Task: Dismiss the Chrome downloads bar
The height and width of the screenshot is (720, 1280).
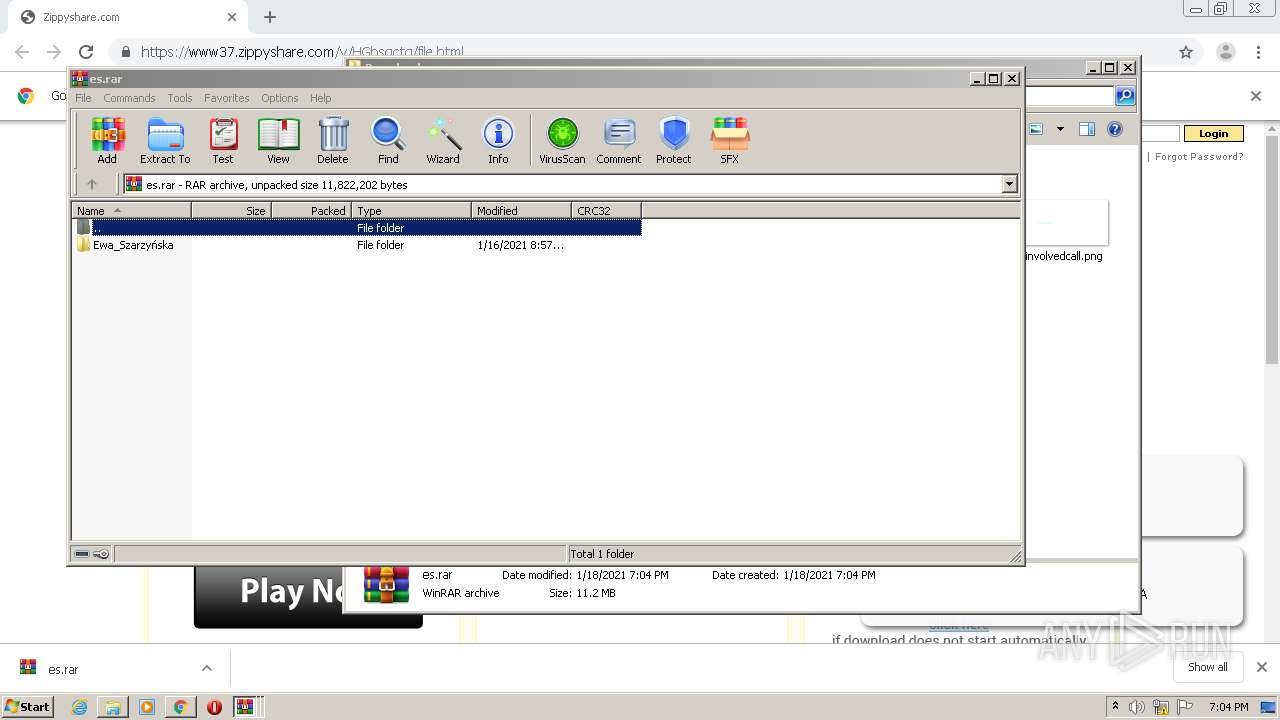Action: (1261, 667)
